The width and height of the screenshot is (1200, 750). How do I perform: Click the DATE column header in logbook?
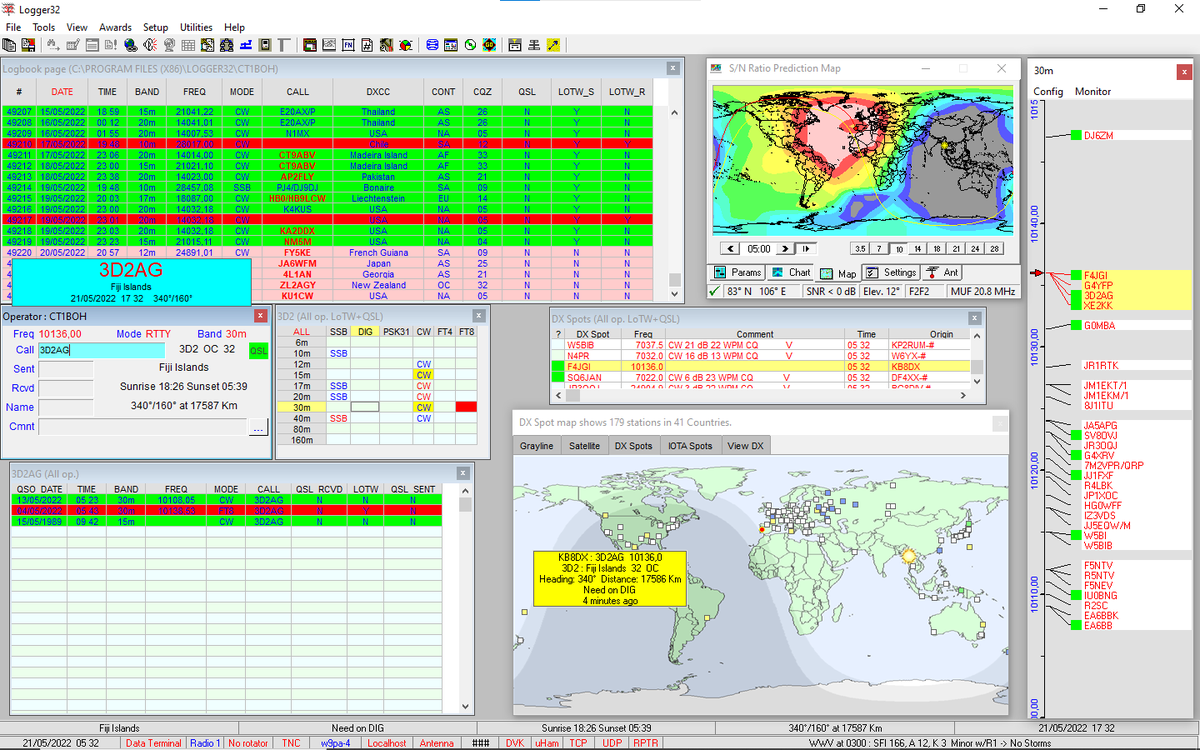[62, 91]
